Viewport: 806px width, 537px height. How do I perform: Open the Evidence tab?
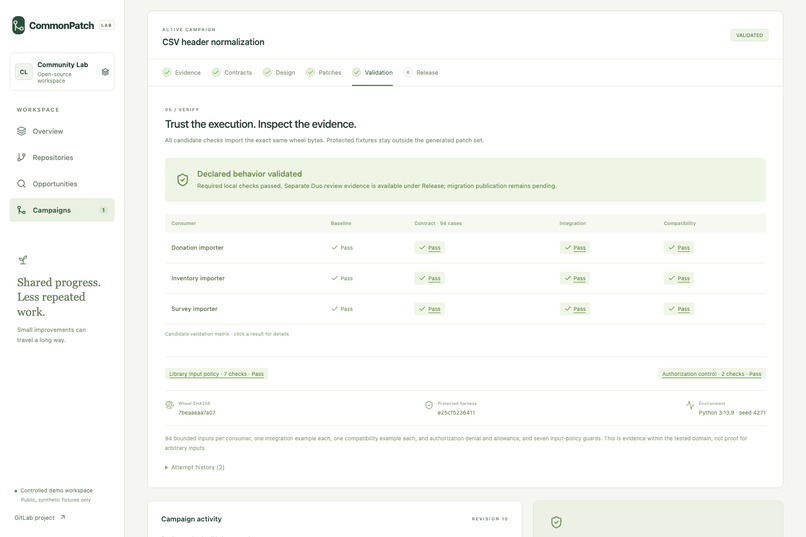(x=181, y=72)
